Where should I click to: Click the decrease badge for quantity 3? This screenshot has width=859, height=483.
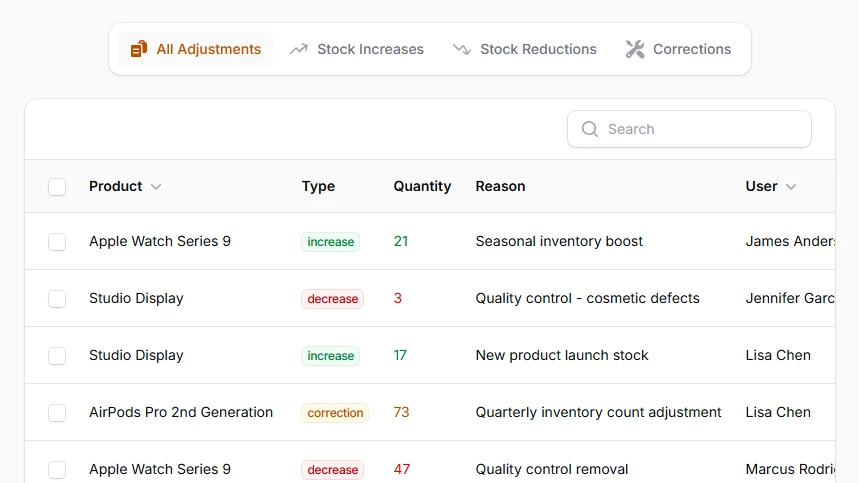click(333, 298)
